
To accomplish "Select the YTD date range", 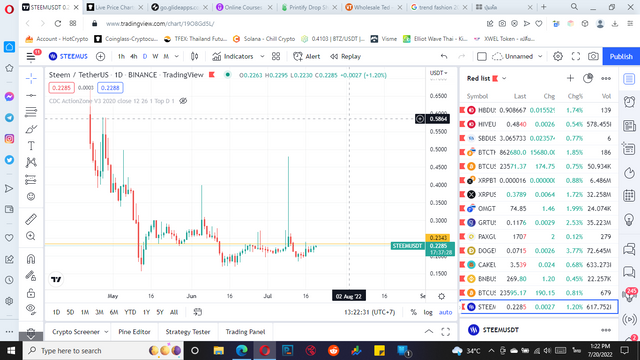I will pos(130,312).
